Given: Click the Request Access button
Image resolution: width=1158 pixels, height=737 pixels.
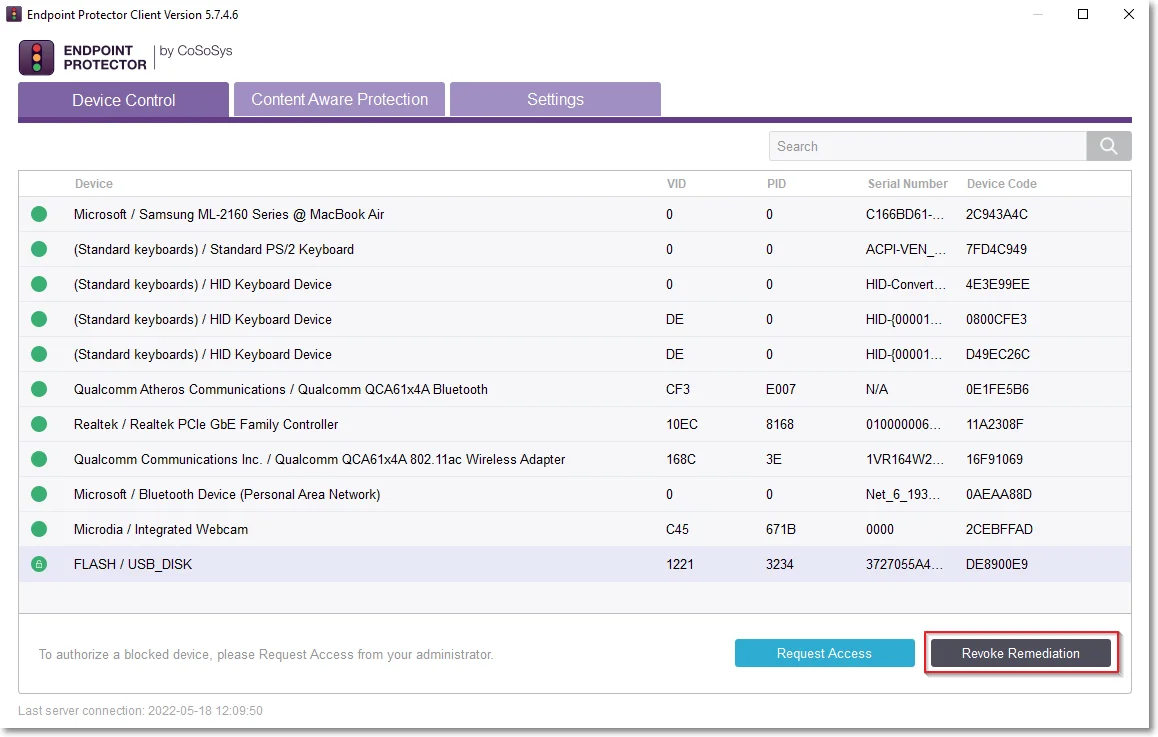Looking at the screenshot, I should (824, 653).
